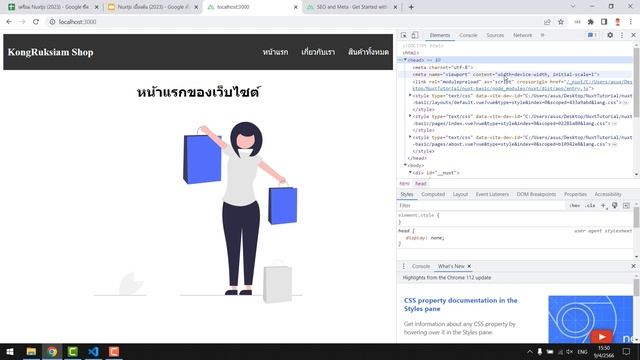
Task: Activate the inspect element picker in DevTools
Action: [403, 36]
